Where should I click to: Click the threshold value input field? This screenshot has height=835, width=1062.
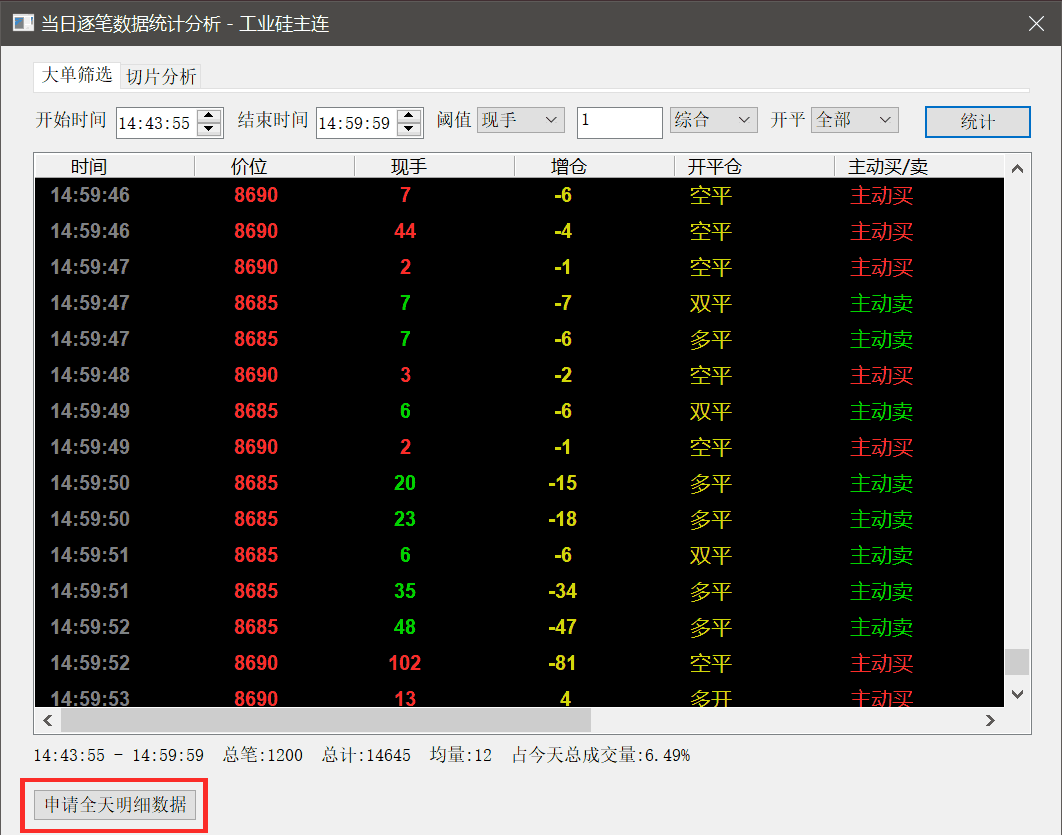619,121
